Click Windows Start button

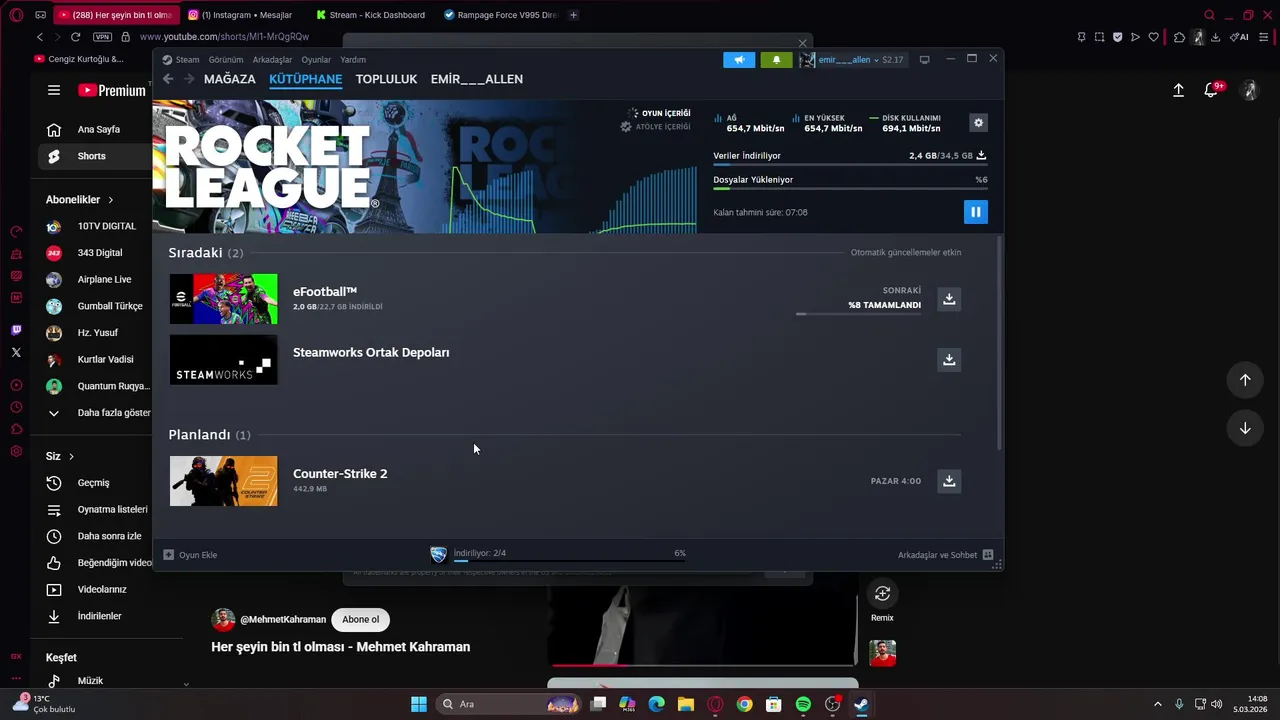(x=419, y=704)
